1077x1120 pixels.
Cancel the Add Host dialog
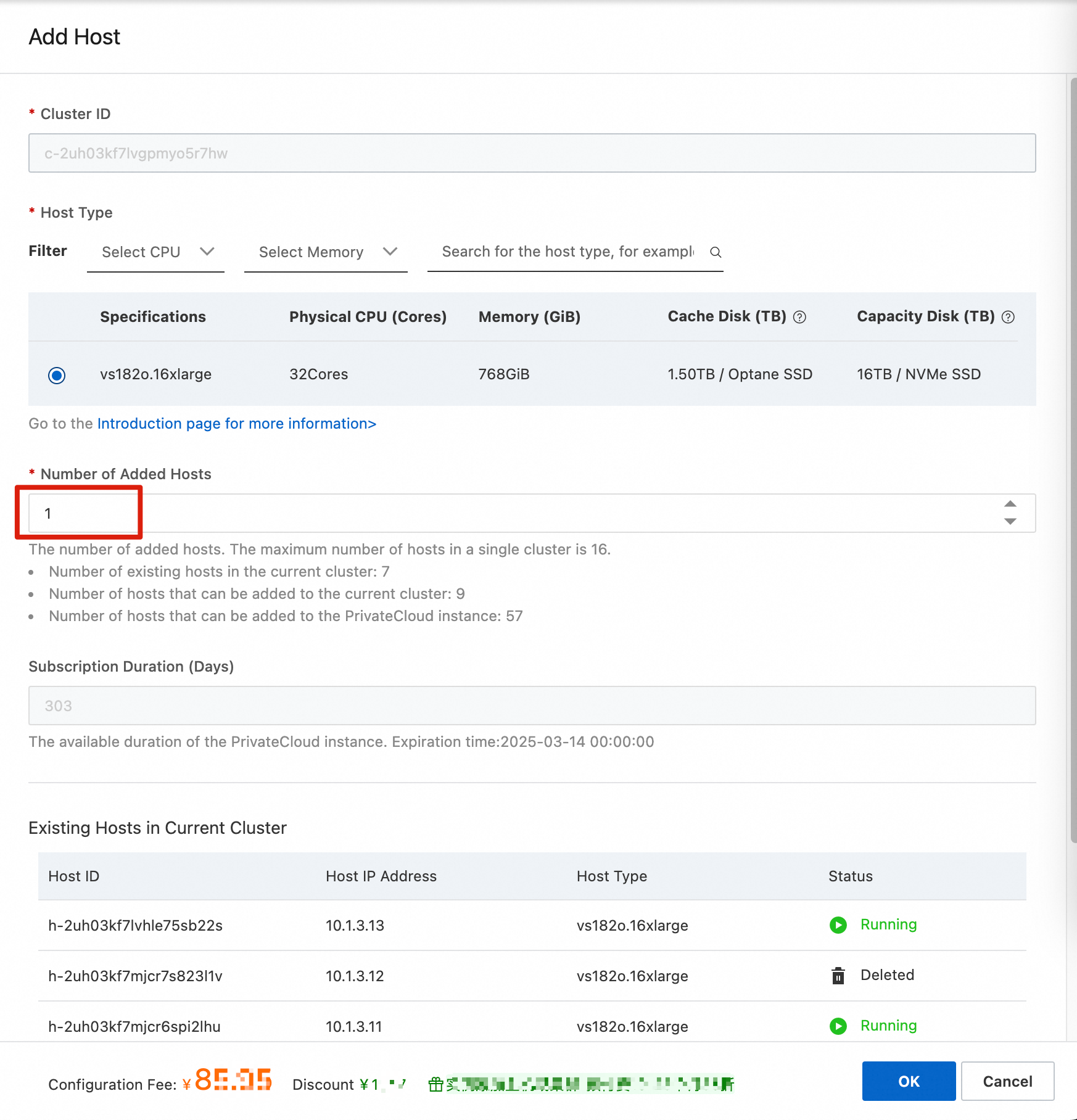point(1007,1081)
